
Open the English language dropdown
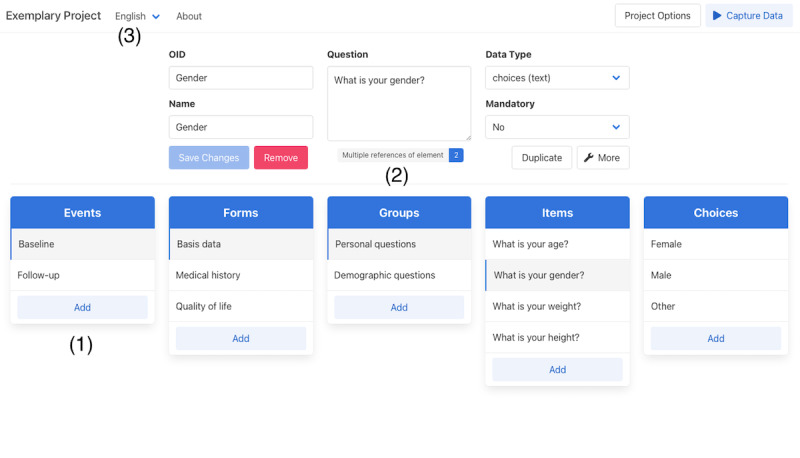pyautogui.click(x=137, y=16)
